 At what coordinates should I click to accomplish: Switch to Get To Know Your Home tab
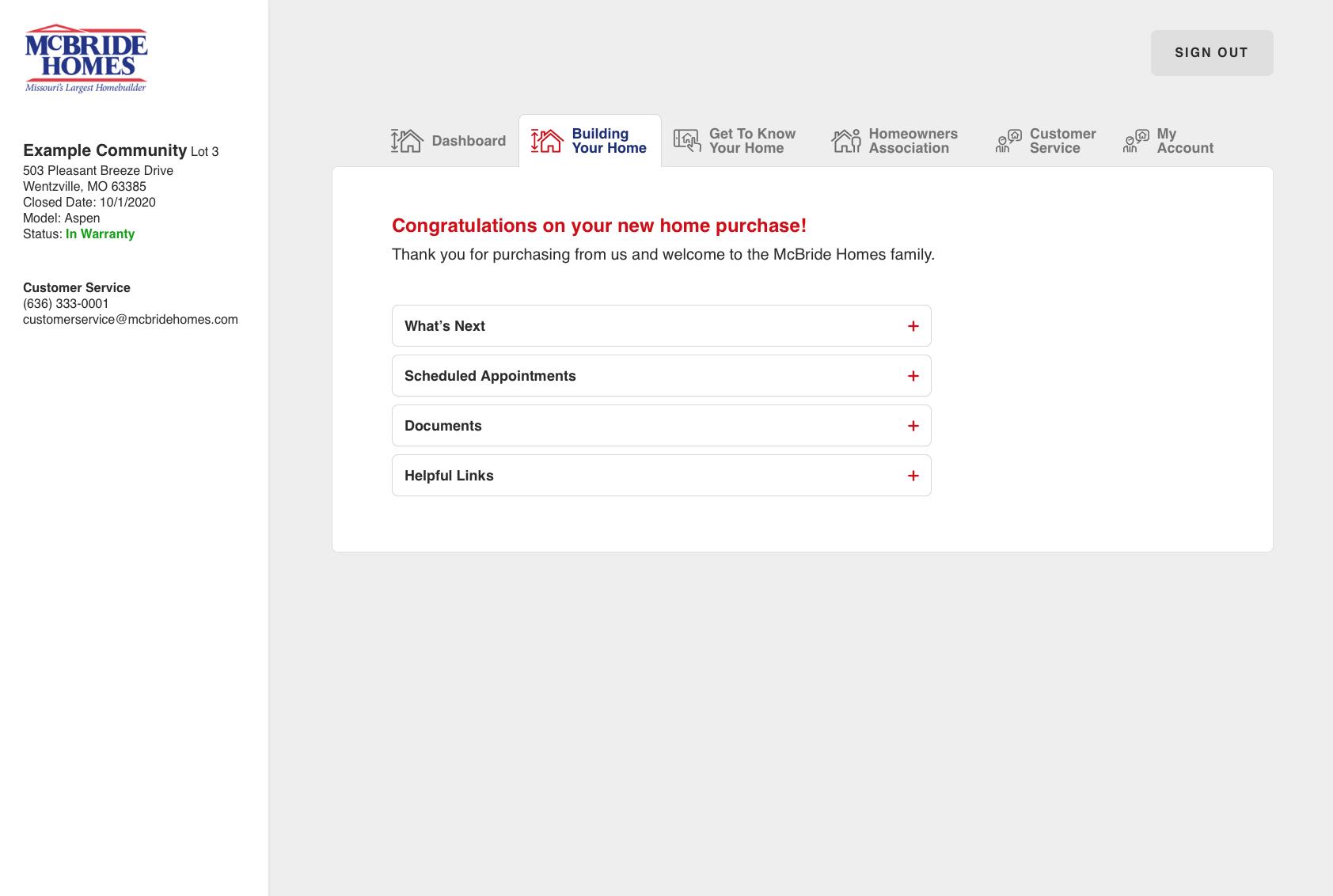735,141
